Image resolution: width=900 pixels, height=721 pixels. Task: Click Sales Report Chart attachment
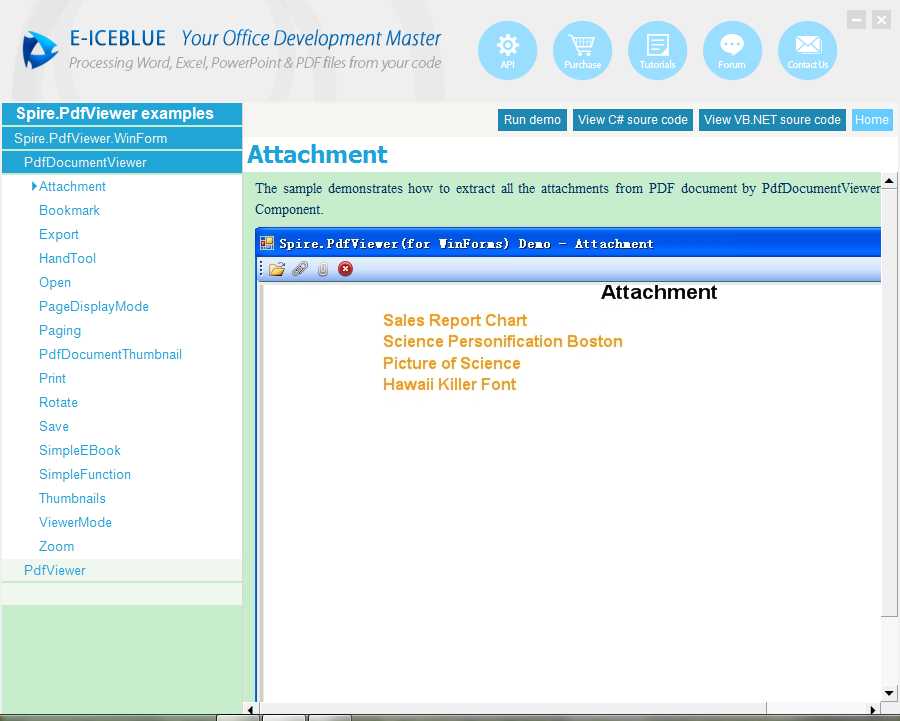tap(455, 320)
